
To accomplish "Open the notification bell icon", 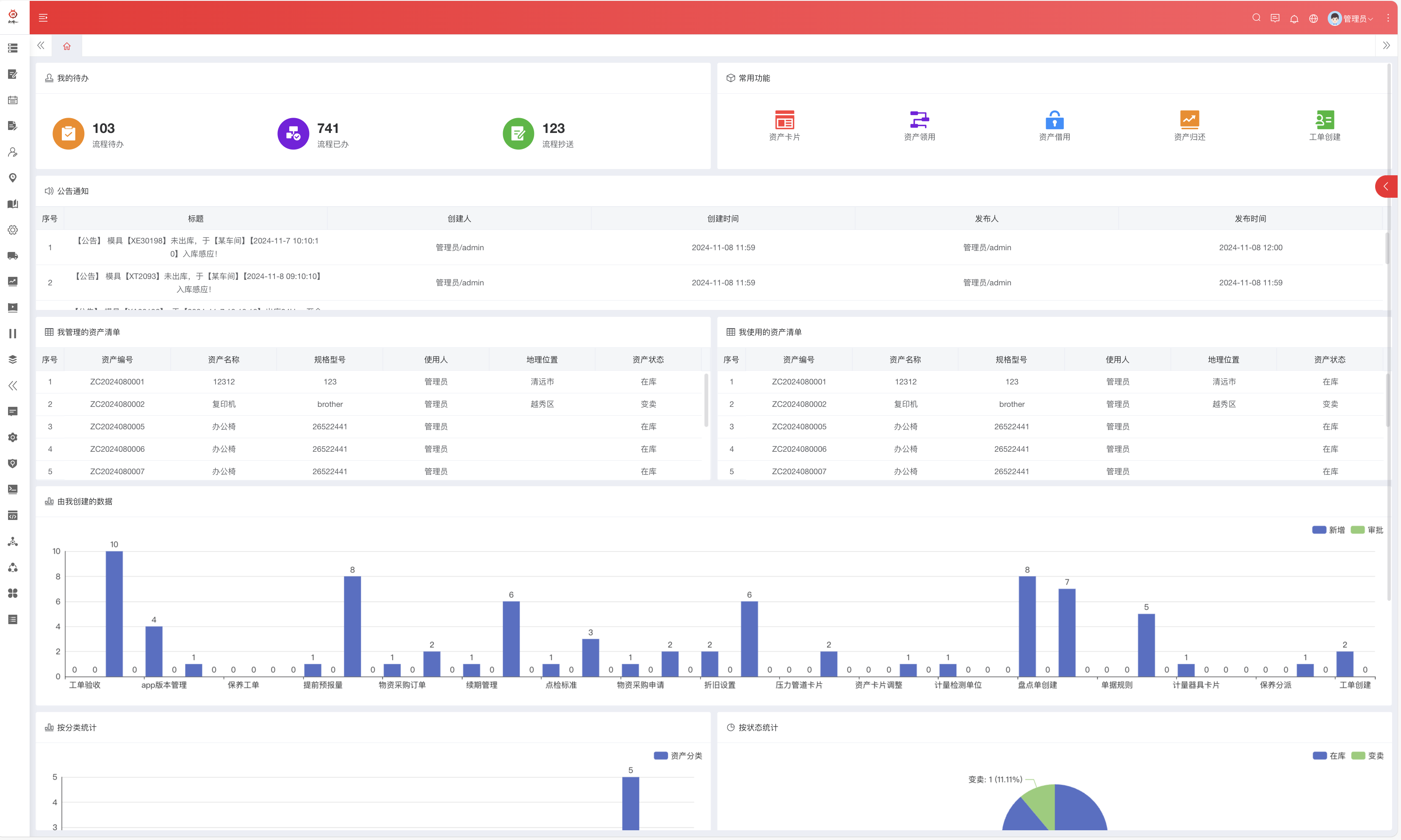I will pyautogui.click(x=1294, y=19).
